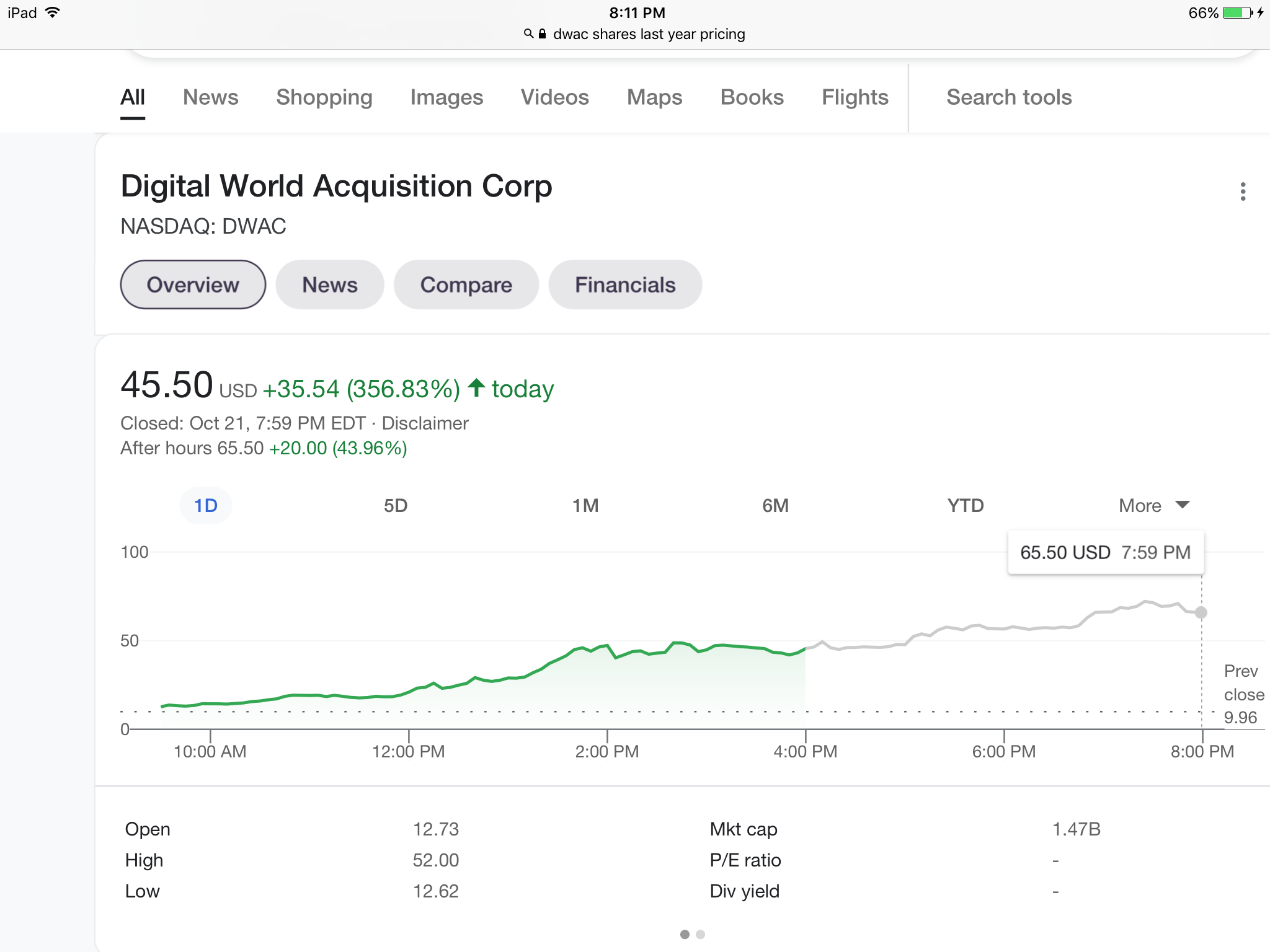Open the three-dot options menu for DWAC
Screen dimensions: 1270x952
tap(1243, 192)
